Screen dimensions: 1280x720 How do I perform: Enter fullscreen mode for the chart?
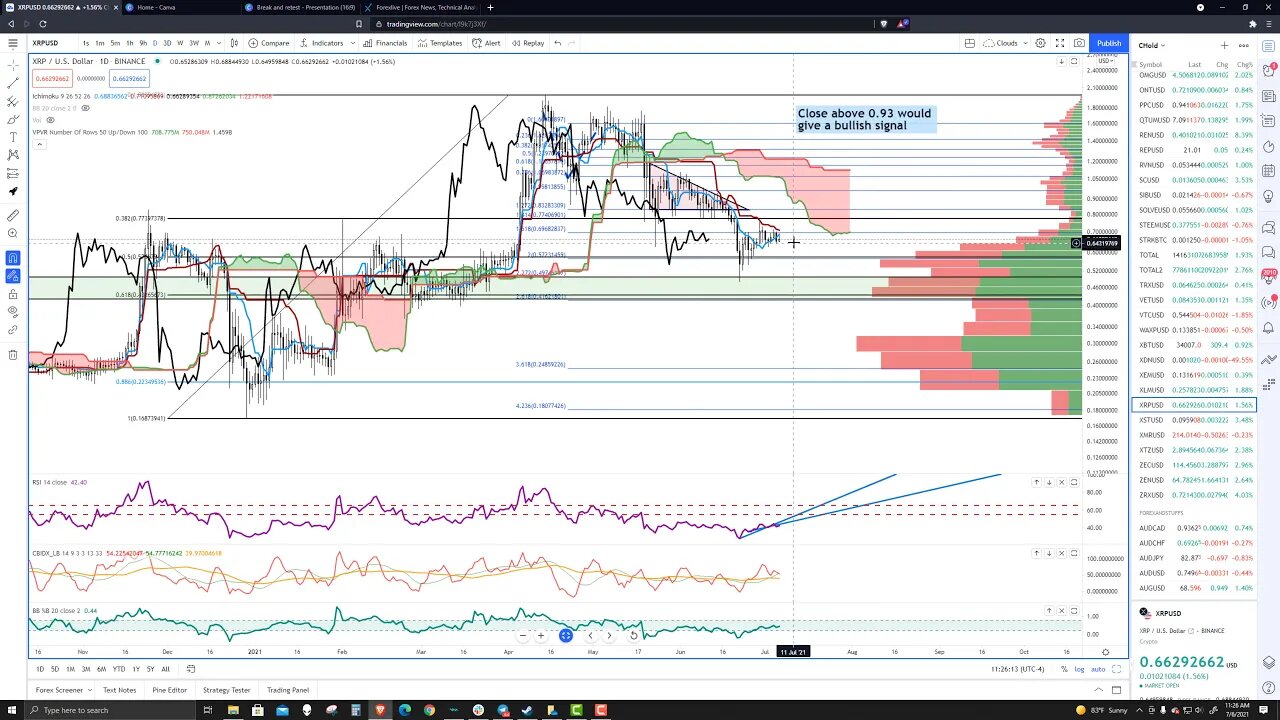click(1060, 43)
